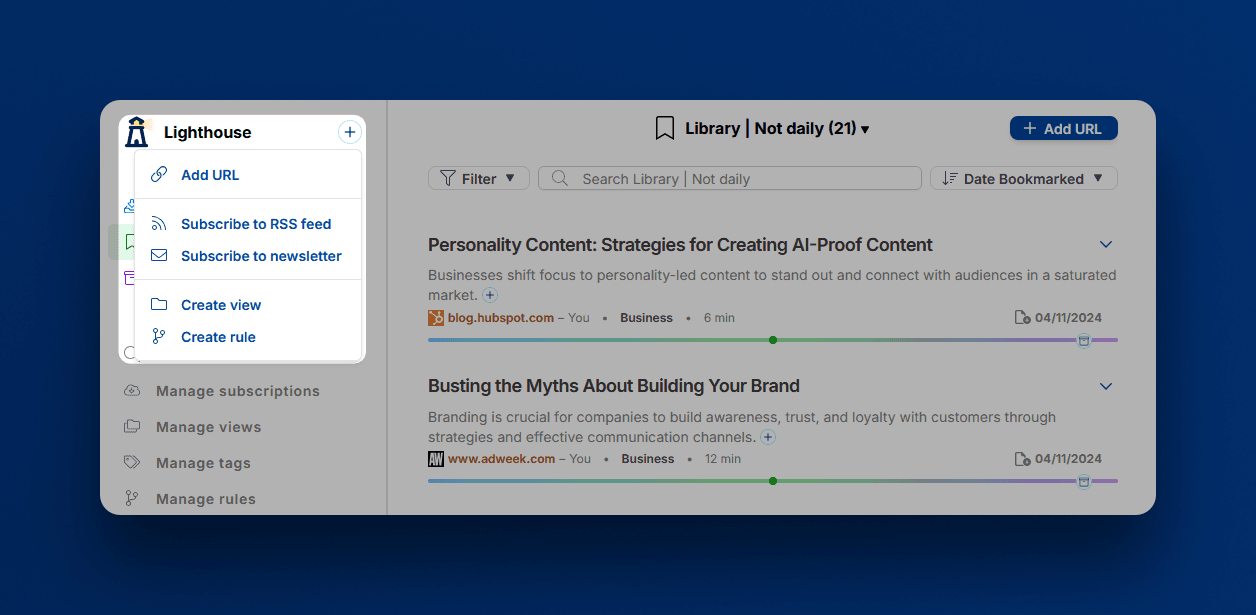Screen dimensions: 1256x615
Task: Choose Create rule from the menu
Action: pyautogui.click(x=218, y=337)
